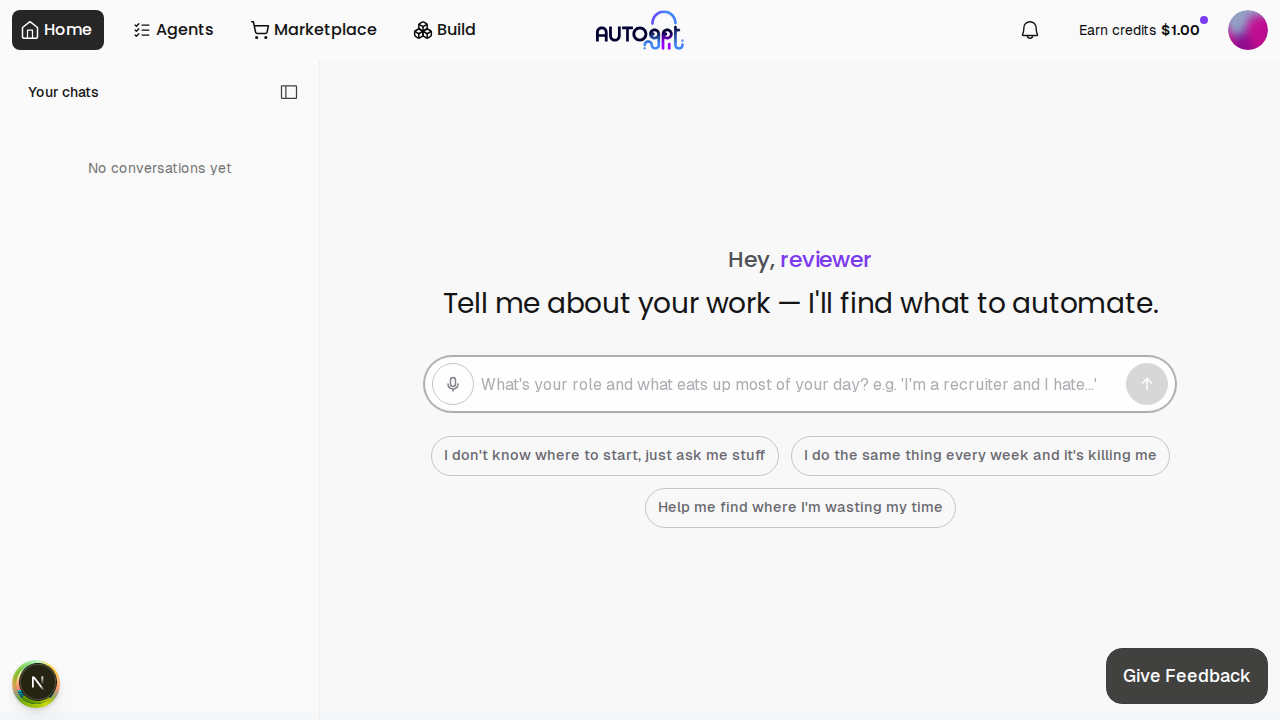Pick "Help me find where I'm wasting my time"
1280x720 pixels.
coord(800,508)
